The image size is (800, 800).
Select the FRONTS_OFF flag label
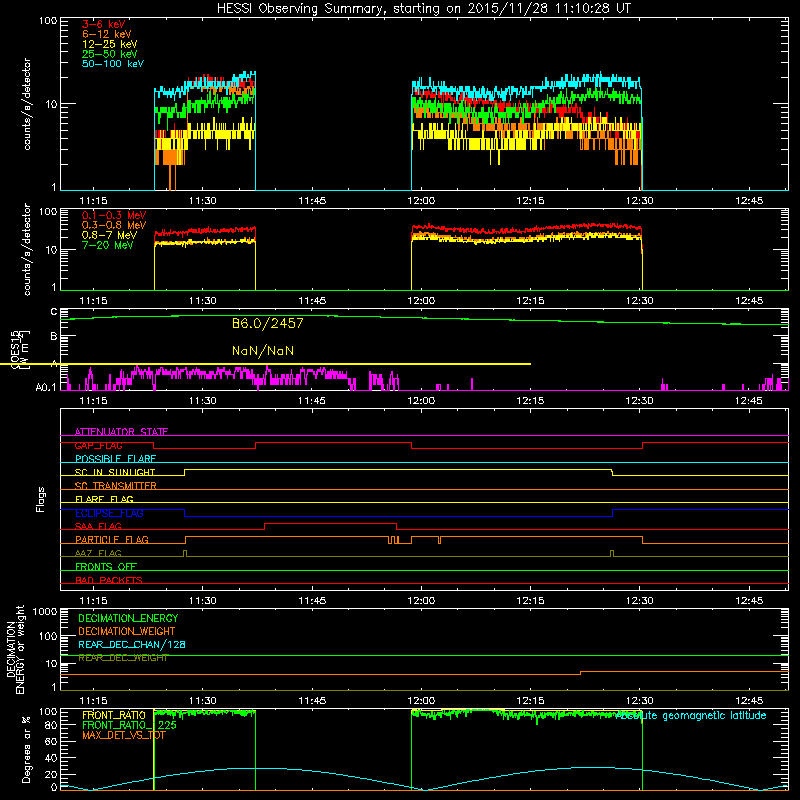(106, 566)
